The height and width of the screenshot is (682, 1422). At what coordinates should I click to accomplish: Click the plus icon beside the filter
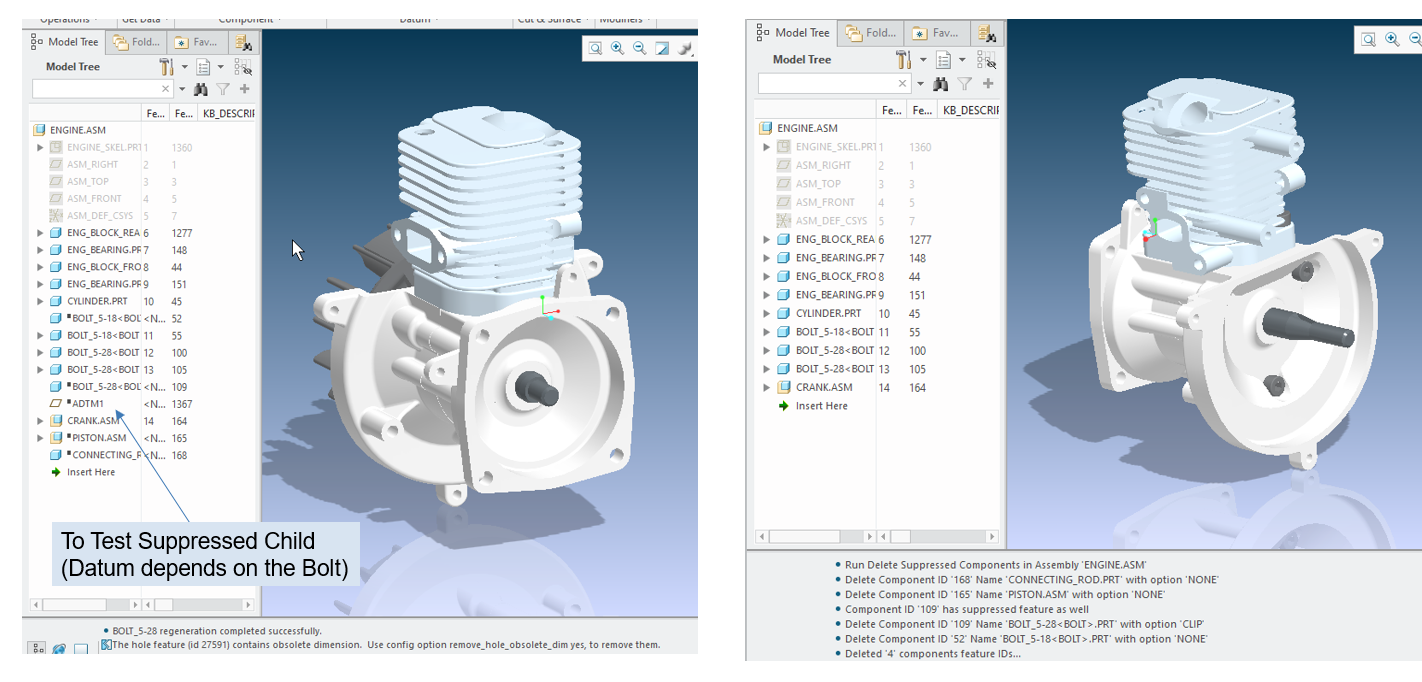pyautogui.click(x=244, y=88)
